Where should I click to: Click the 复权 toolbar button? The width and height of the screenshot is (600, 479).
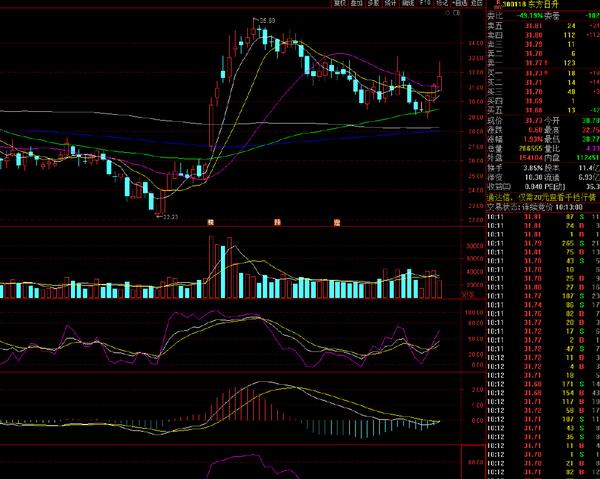(x=340, y=3)
